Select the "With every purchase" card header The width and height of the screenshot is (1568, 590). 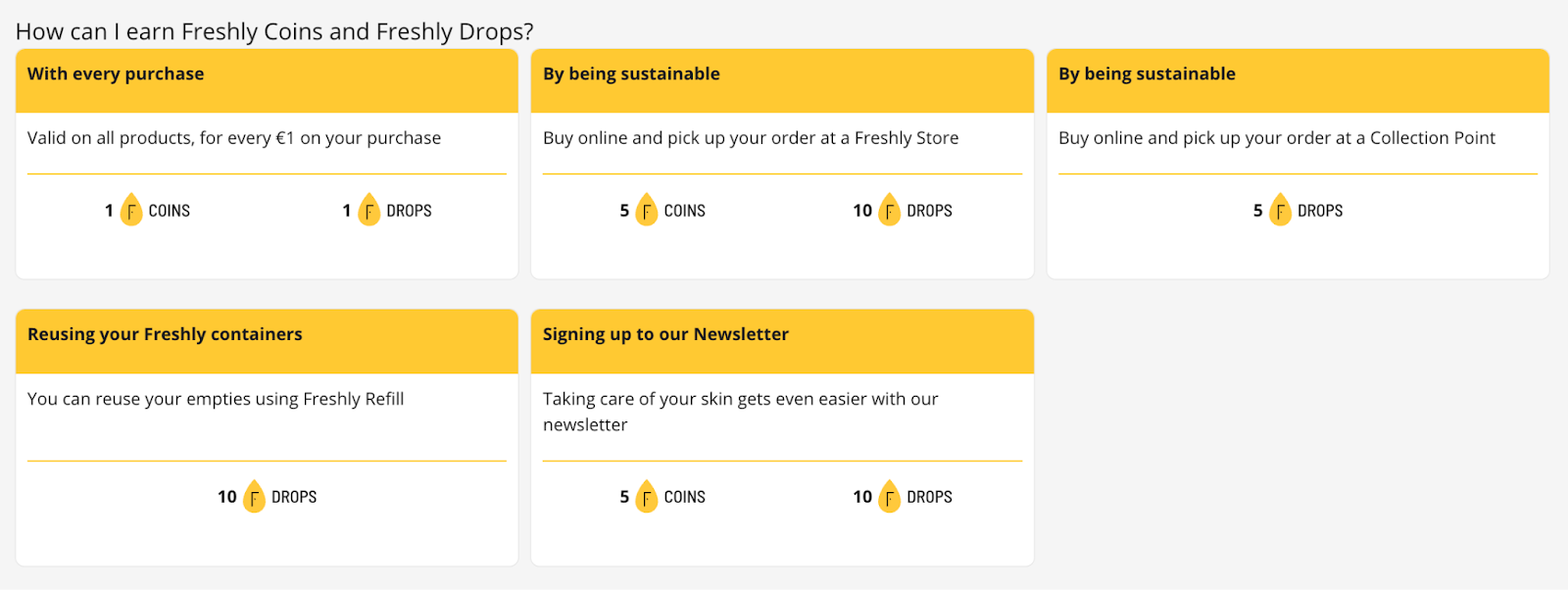pyautogui.click(x=116, y=74)
